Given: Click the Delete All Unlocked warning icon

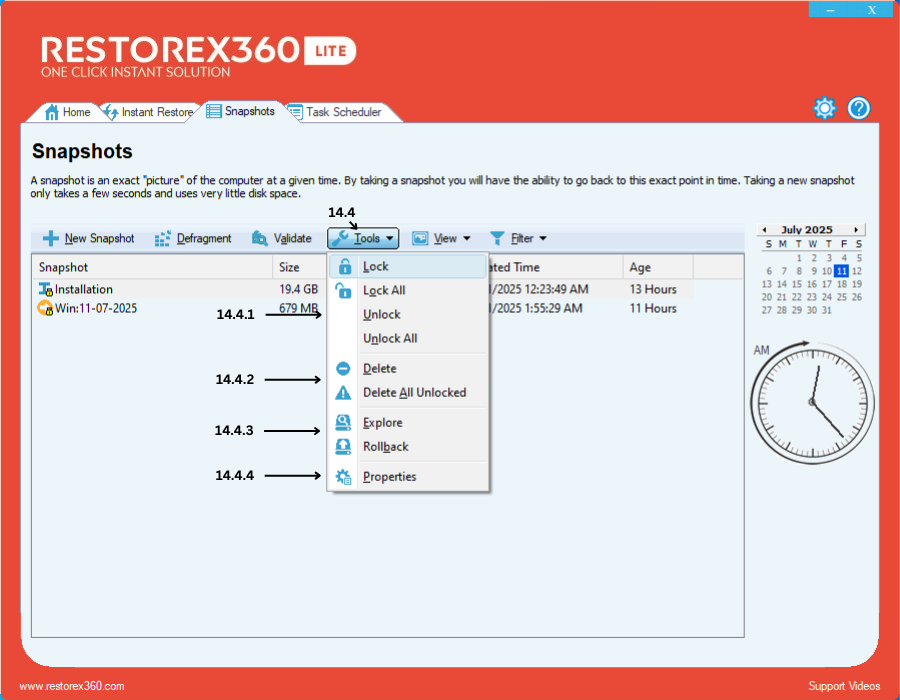Looking at the screenshot, I should coord(344,393).
